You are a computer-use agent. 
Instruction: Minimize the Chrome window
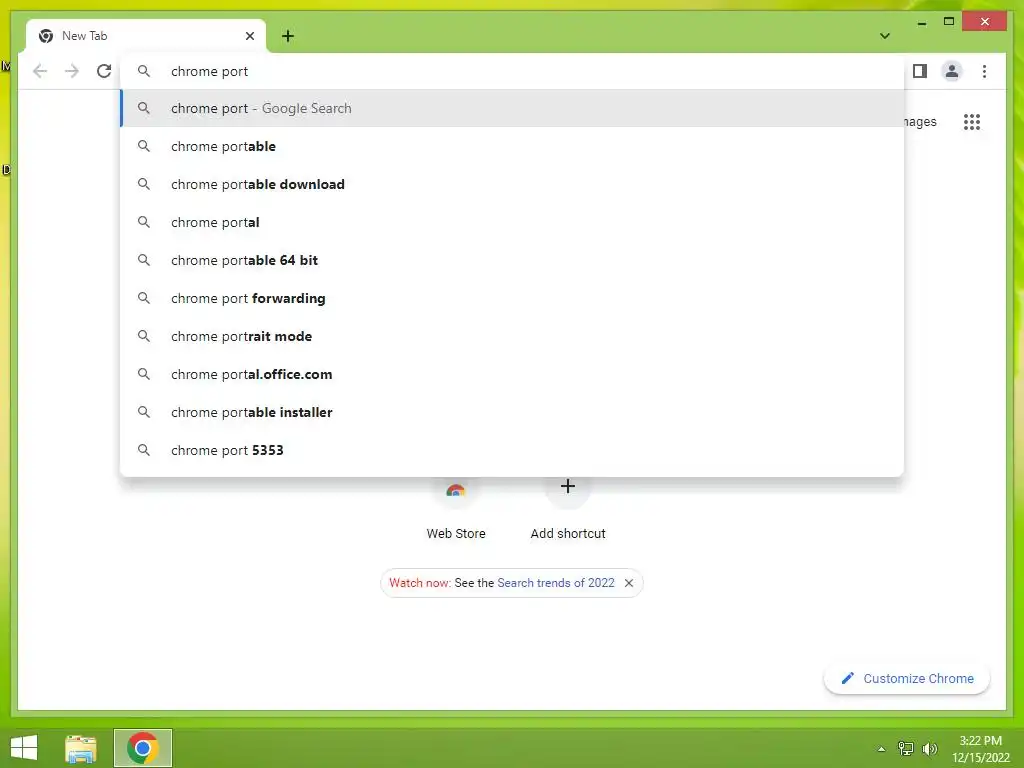click(921, 22)
